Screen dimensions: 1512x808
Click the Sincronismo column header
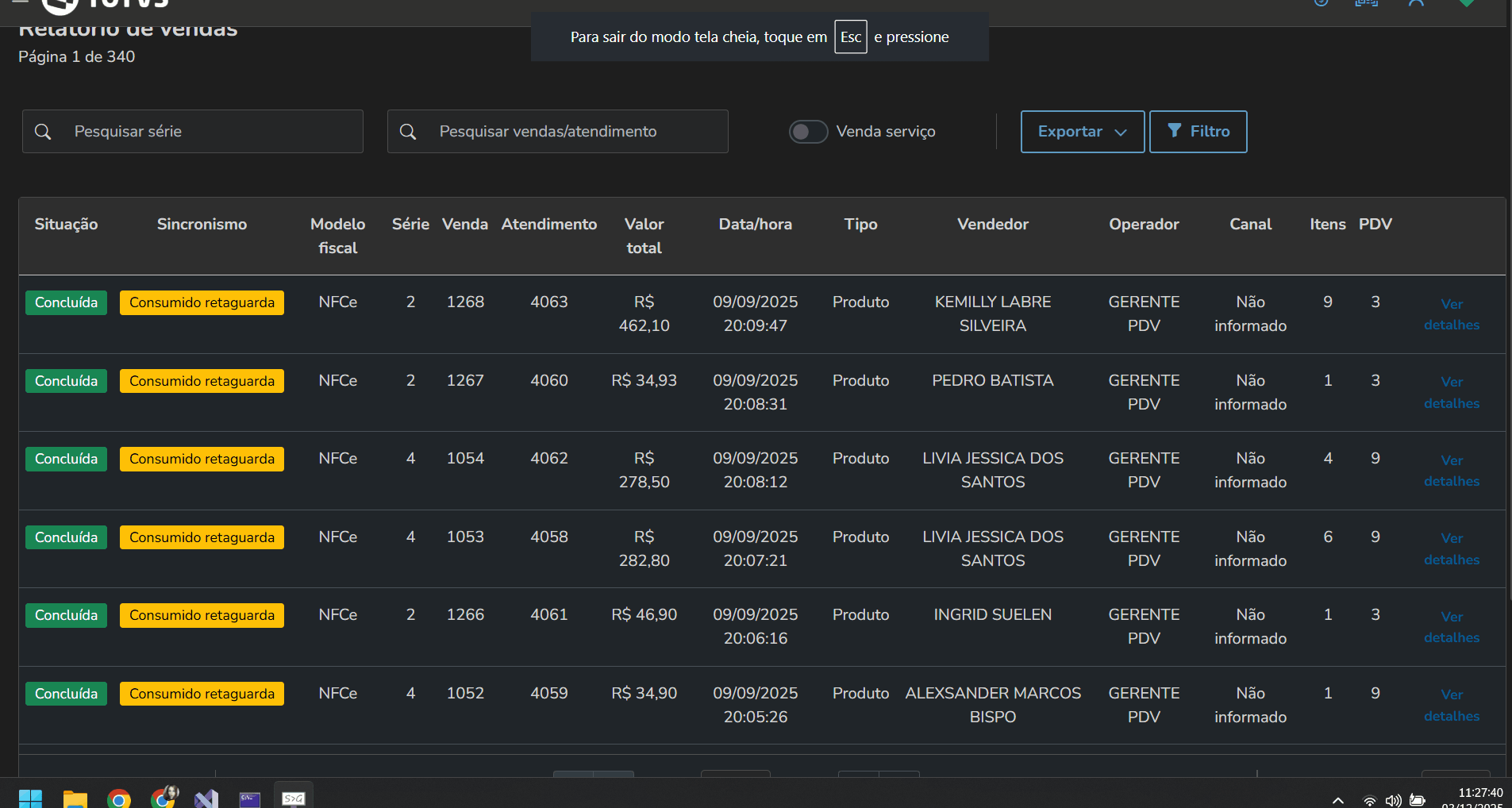tap(202, 225)
